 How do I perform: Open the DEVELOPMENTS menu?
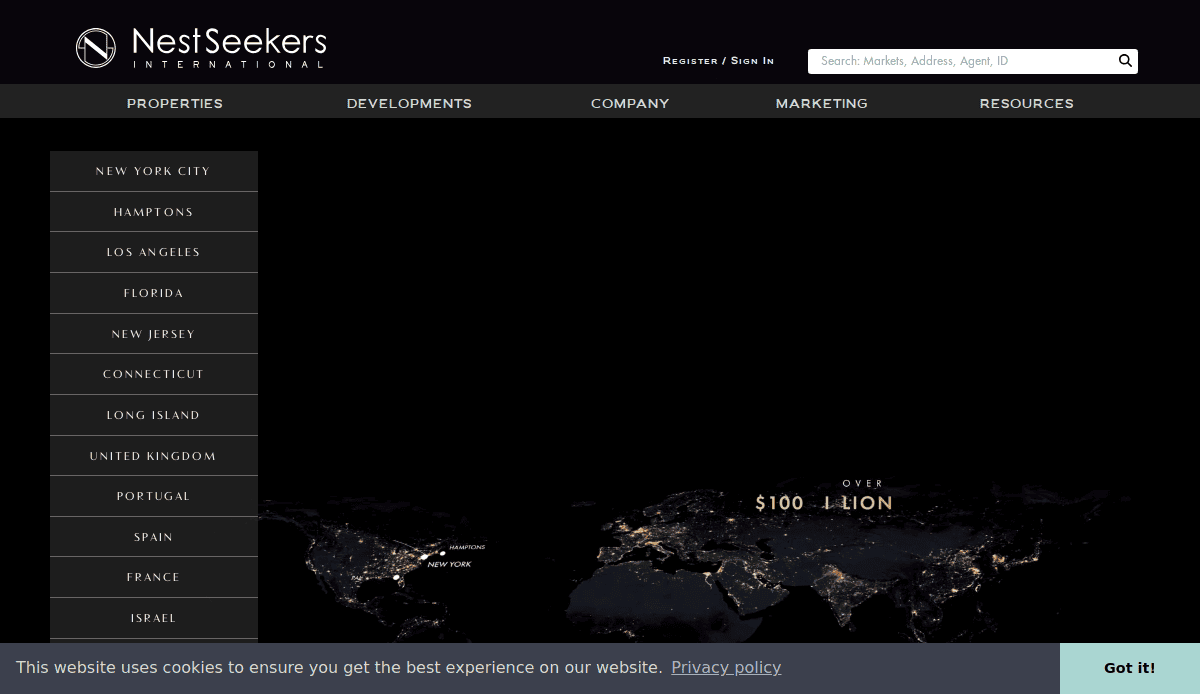coord(409,103)
